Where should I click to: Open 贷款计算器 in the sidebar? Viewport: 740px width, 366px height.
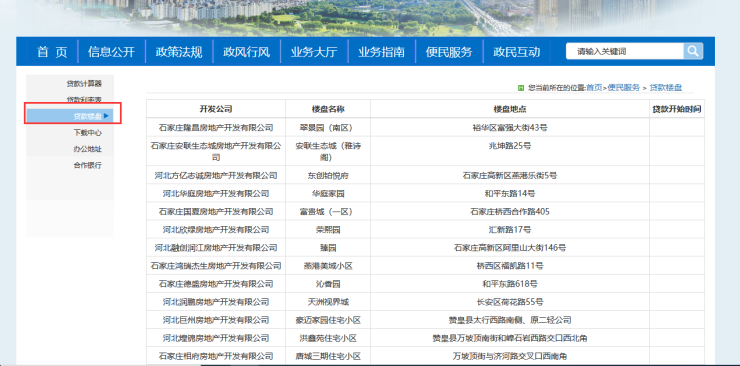84,83
